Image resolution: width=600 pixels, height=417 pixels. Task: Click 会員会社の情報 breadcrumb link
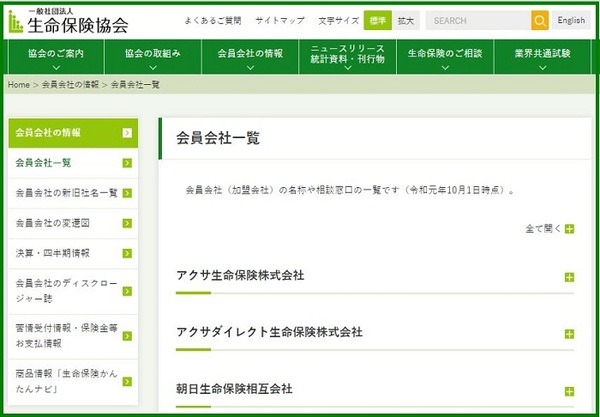tap(70, 85)
